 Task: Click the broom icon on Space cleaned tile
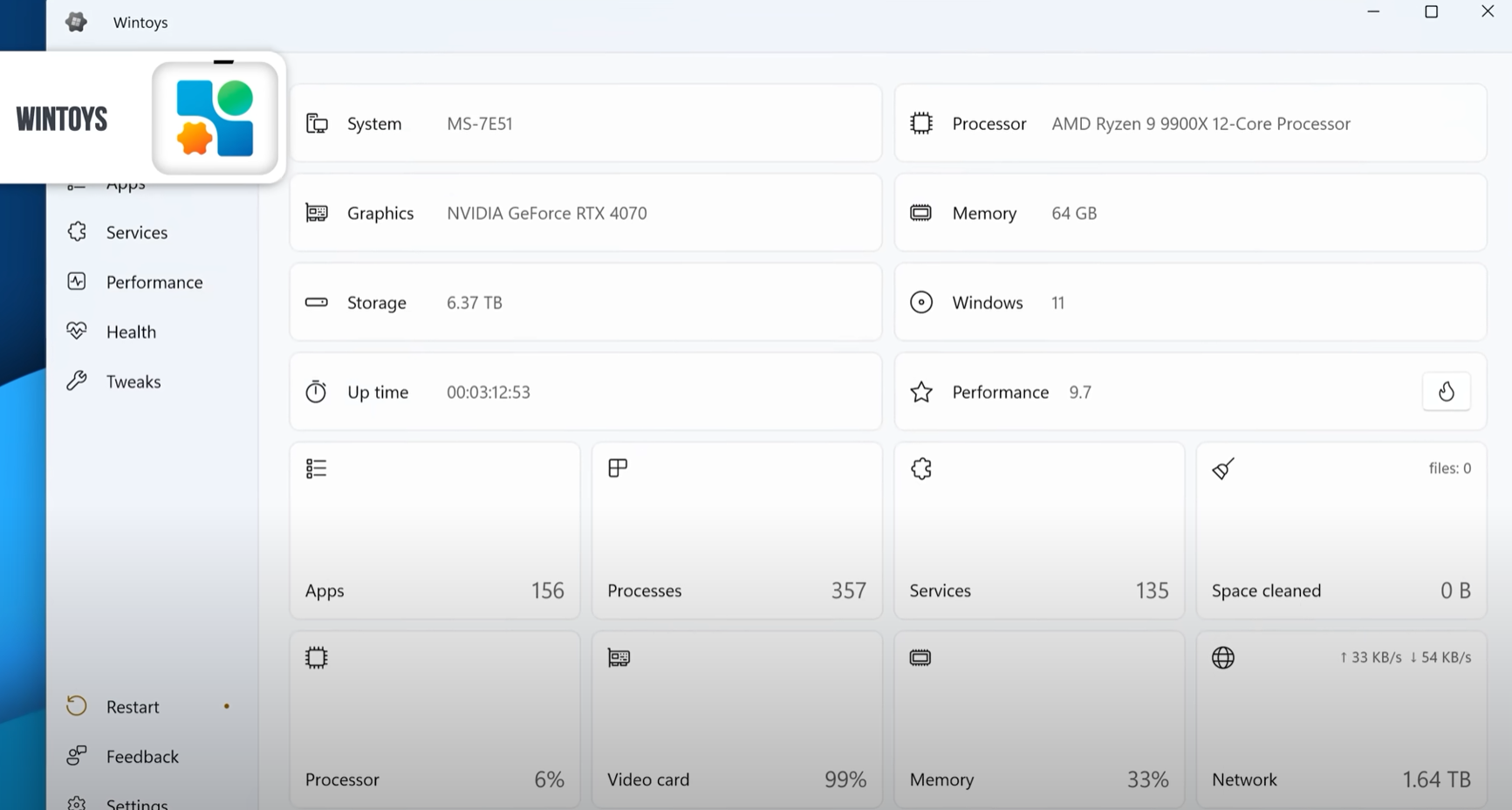tap(1223, 469)
